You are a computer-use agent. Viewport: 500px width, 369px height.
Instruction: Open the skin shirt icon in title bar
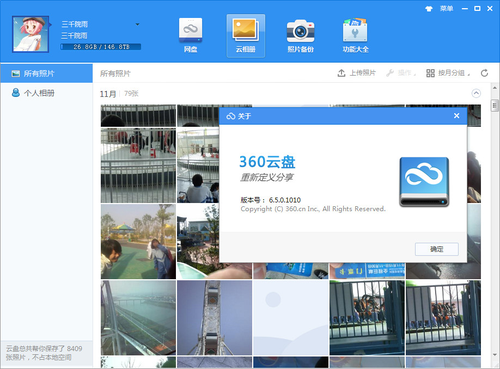point(429,9)
